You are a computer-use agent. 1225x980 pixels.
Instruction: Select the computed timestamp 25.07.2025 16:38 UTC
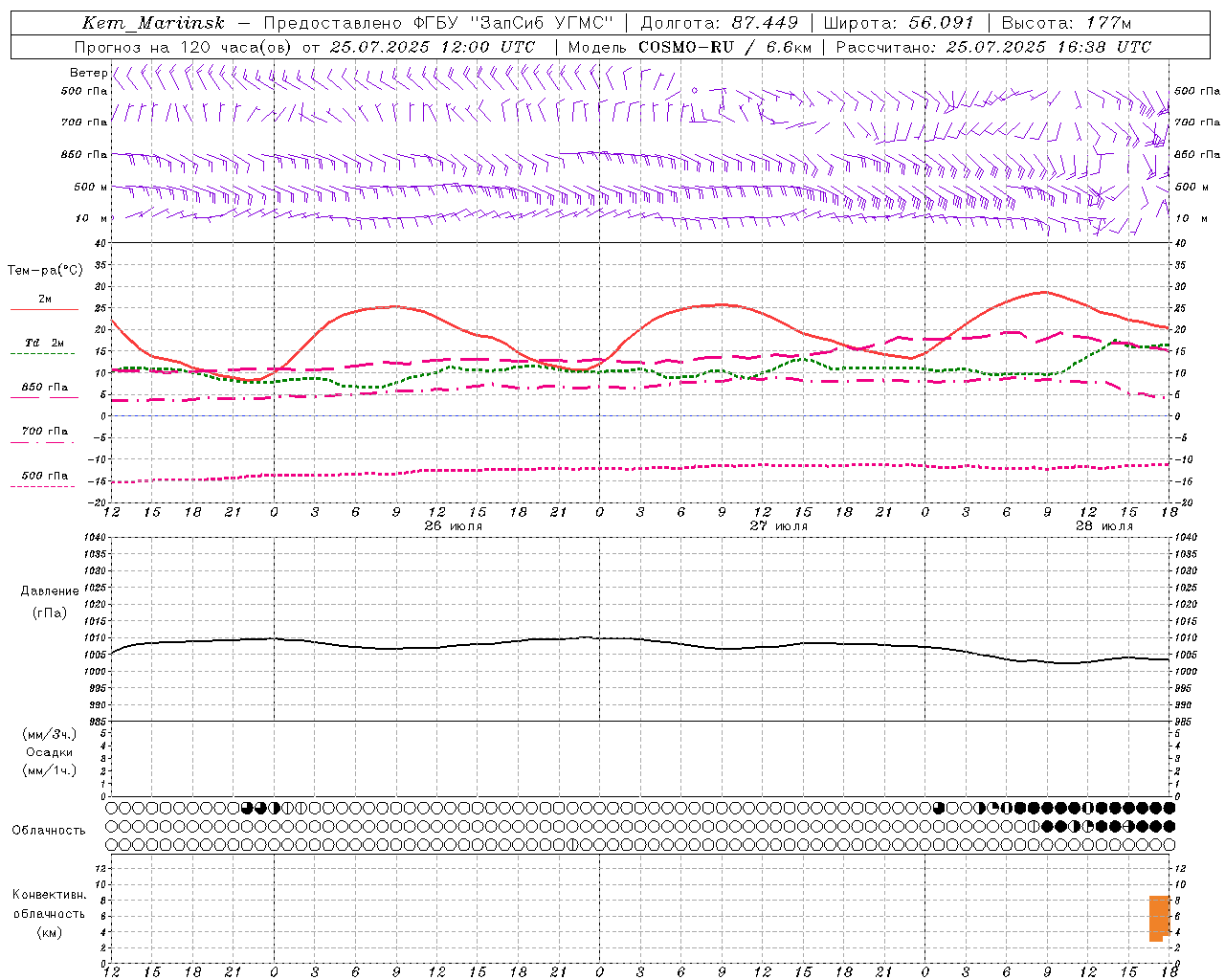[x=1049, y=47]
